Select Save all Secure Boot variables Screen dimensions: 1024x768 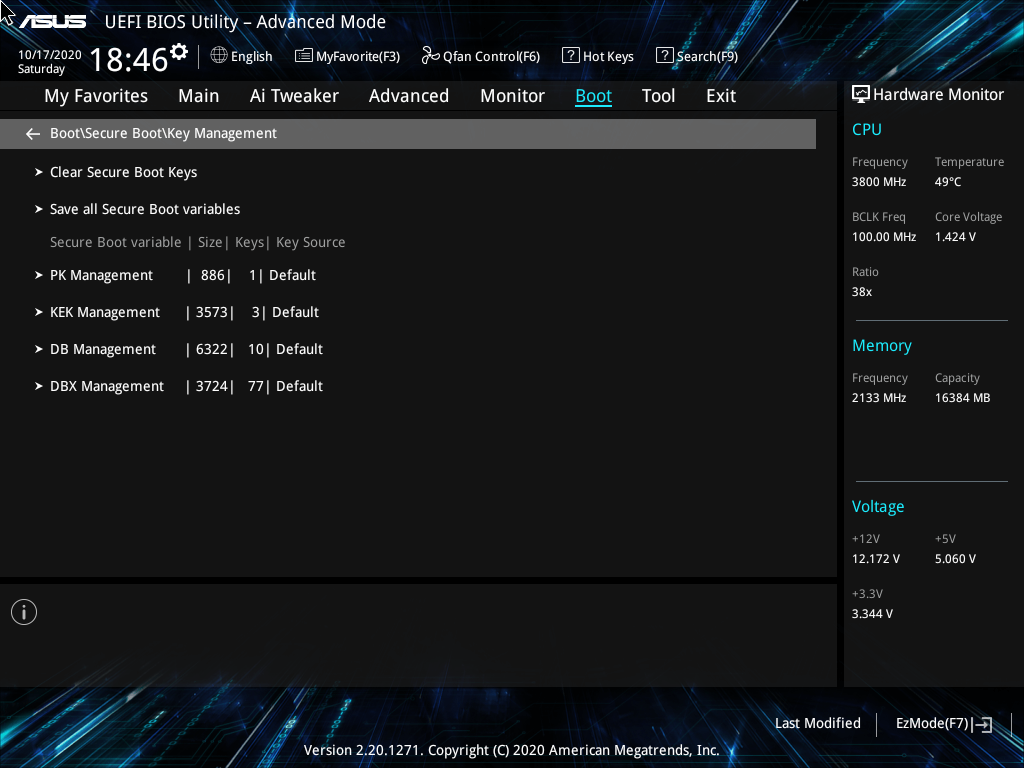(x=145, y=210)
